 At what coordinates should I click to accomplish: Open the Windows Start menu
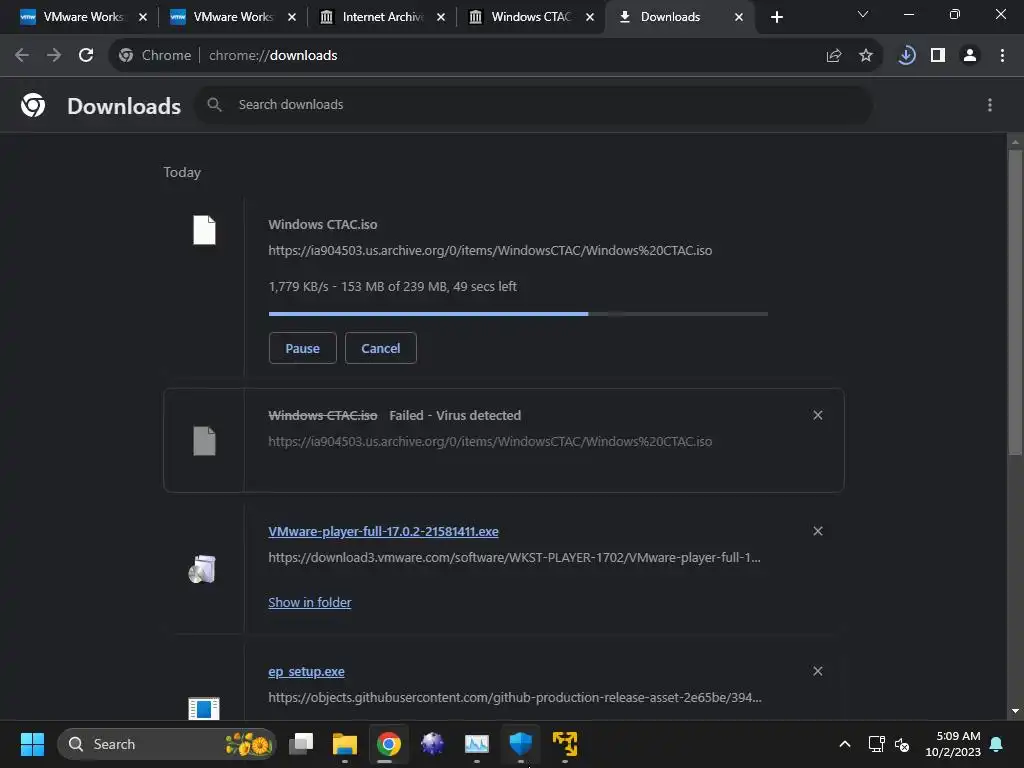[32, 744]
